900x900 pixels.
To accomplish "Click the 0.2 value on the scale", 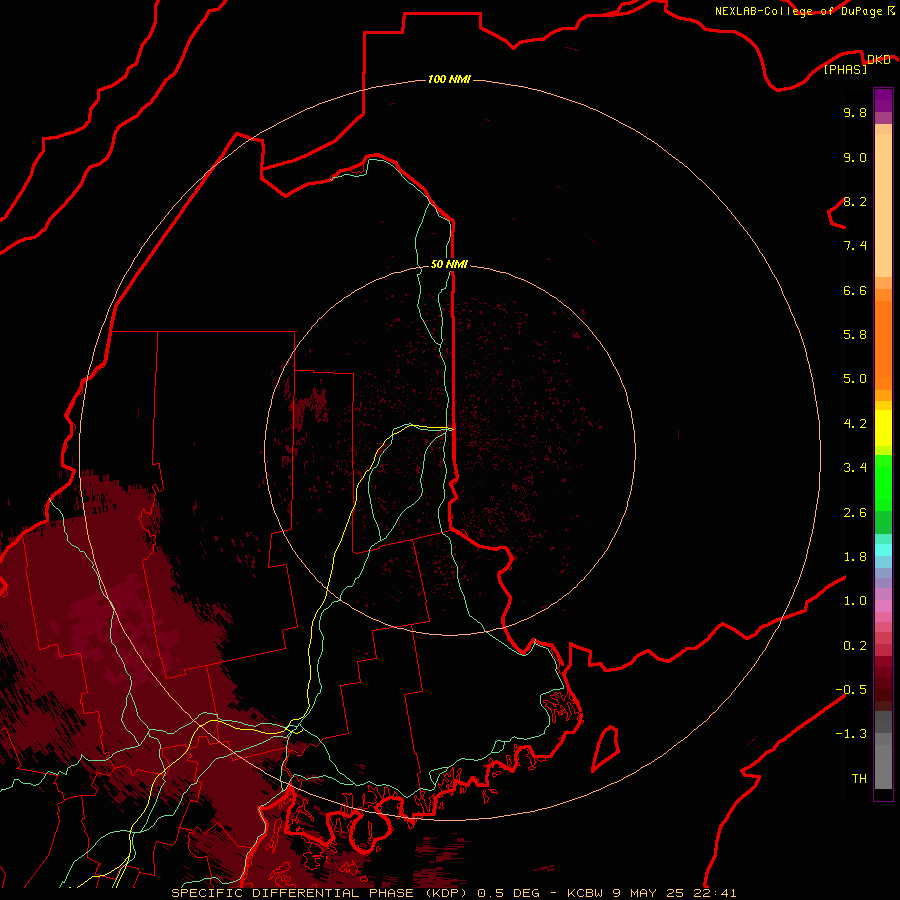I will 855,646.
